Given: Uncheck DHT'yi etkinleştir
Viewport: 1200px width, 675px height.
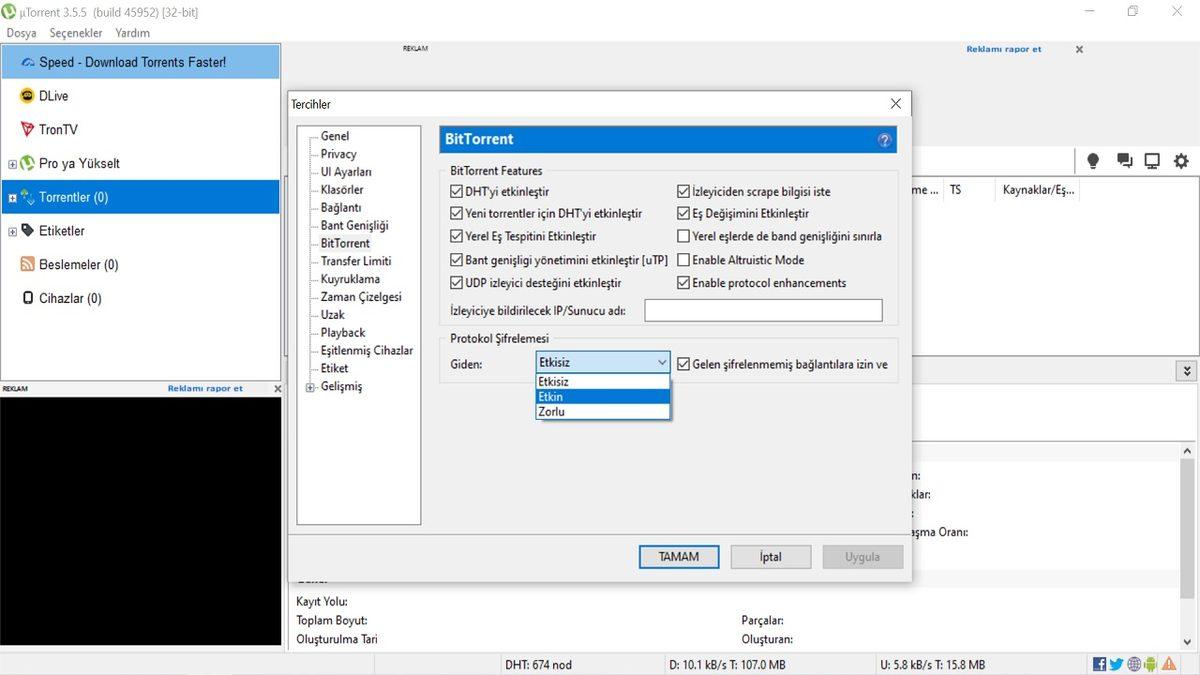Looking at the screenshot, I should (x=456, y=190).
